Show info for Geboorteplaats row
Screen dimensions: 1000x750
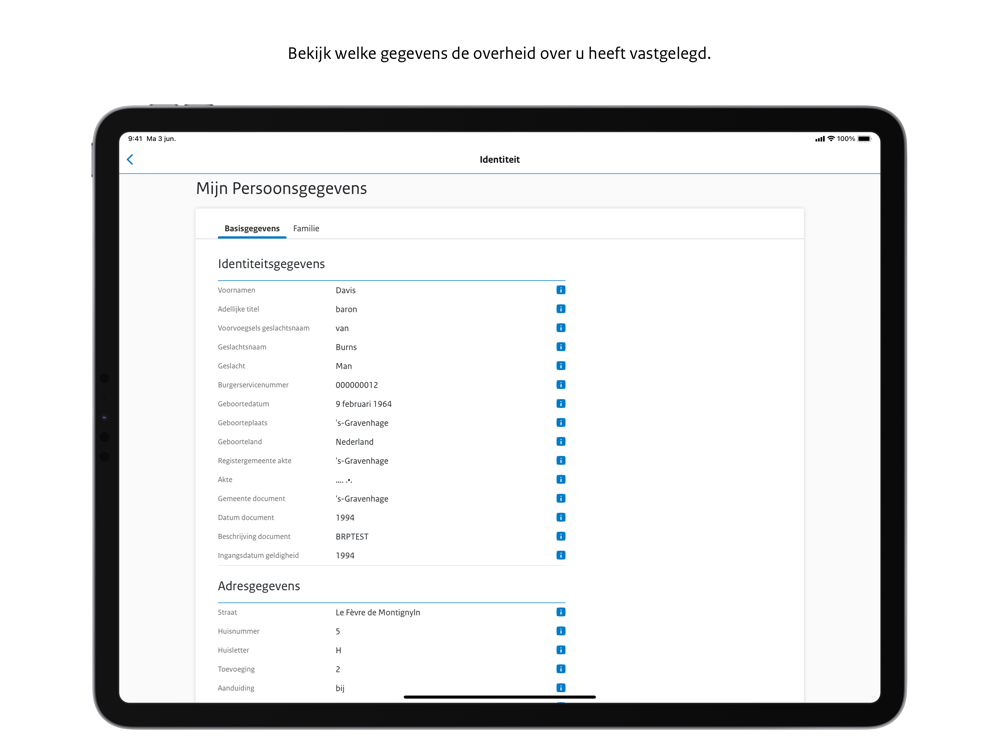tap(561, 423)
